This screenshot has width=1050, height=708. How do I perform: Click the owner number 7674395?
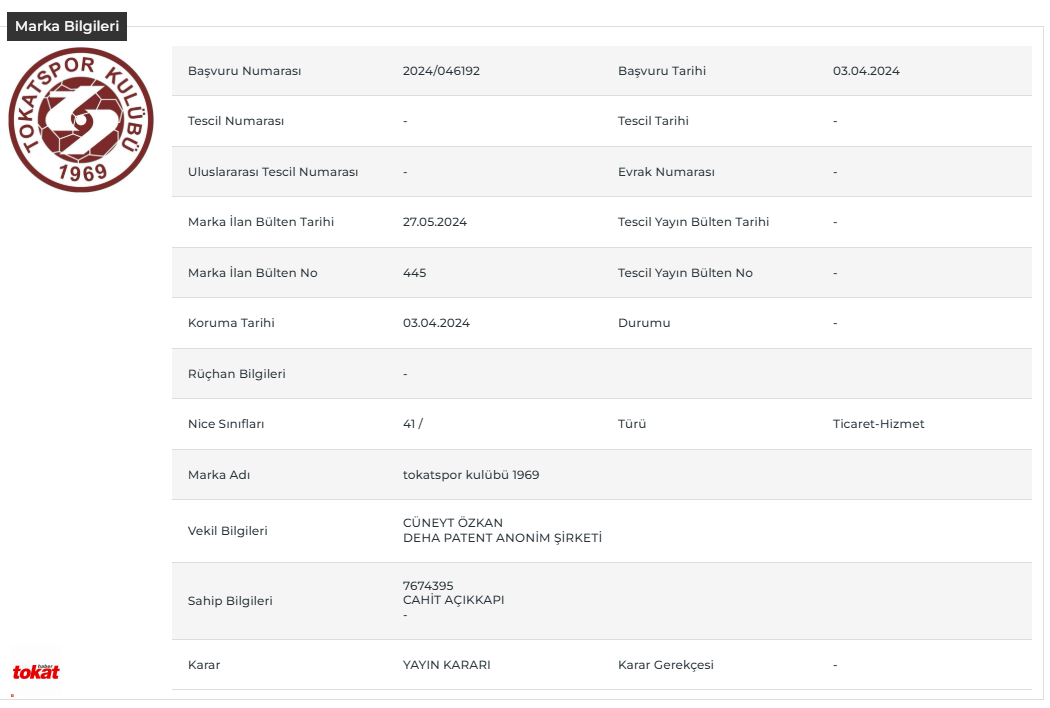pos(428,585)
